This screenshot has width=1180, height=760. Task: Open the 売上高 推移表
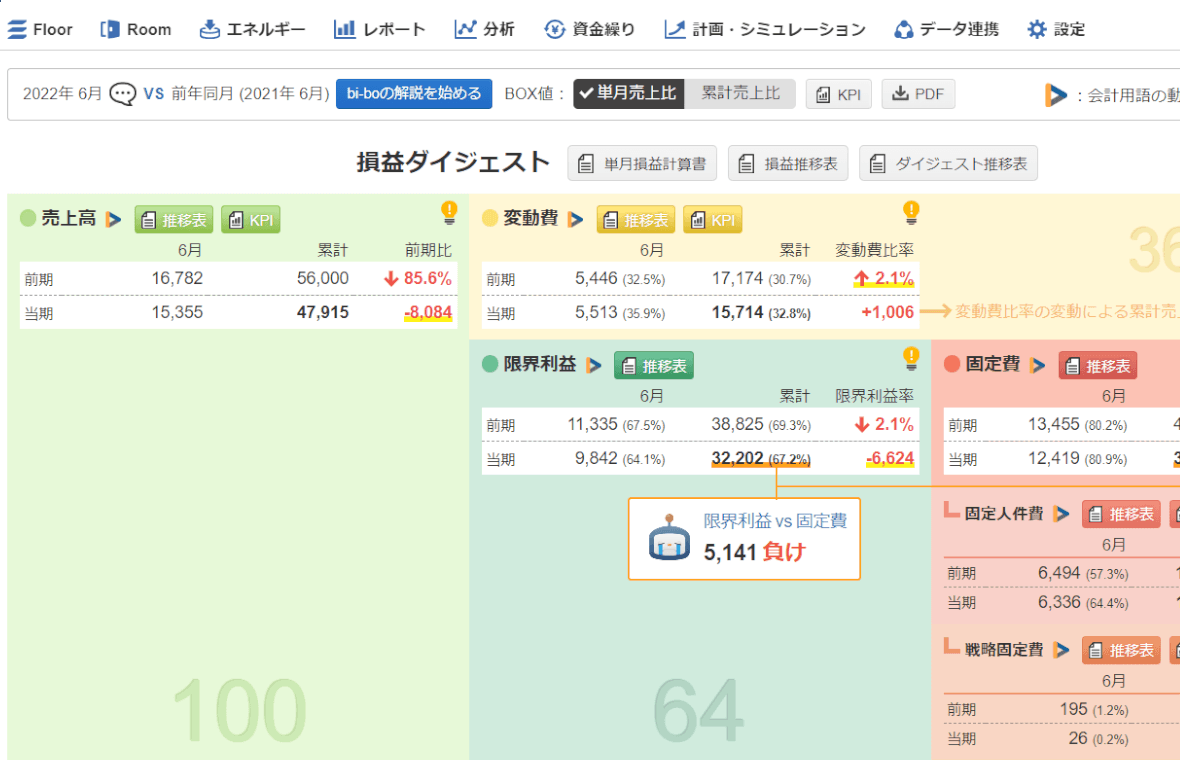click(174, 220)
